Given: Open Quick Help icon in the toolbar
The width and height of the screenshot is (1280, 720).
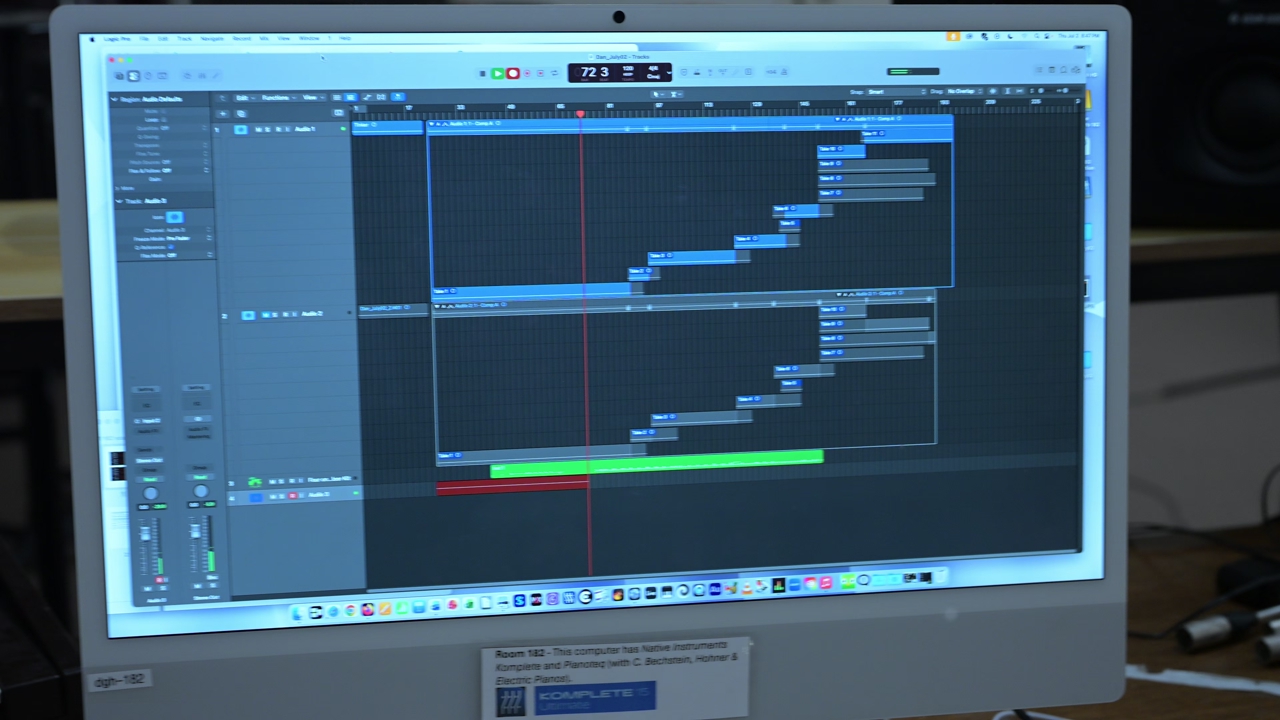Looking at the screenshot, I should coord(148,76).
